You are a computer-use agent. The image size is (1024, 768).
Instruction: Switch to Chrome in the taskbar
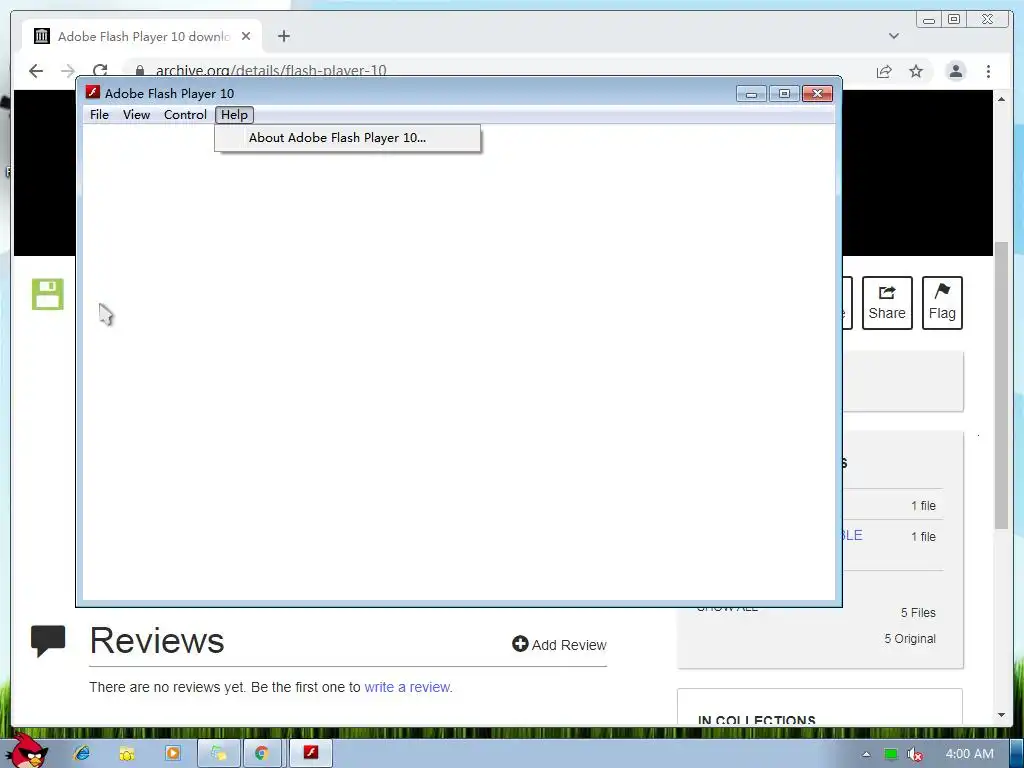(x=262, y=754)
